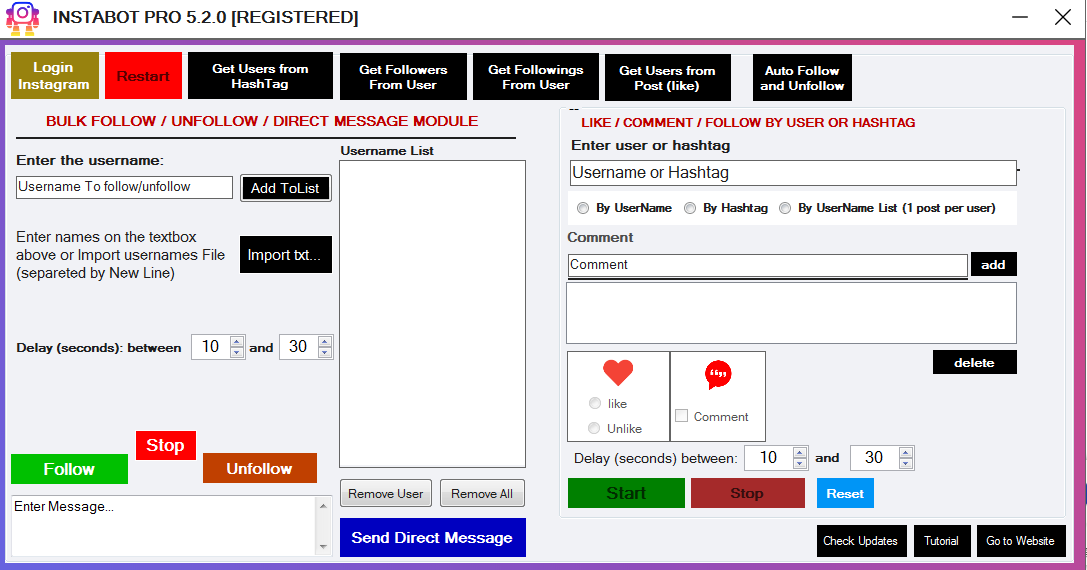Viewport: 1087px width, 570px height.
Task: Decrease the right minimum delay value 10
Action: point(800,463)
